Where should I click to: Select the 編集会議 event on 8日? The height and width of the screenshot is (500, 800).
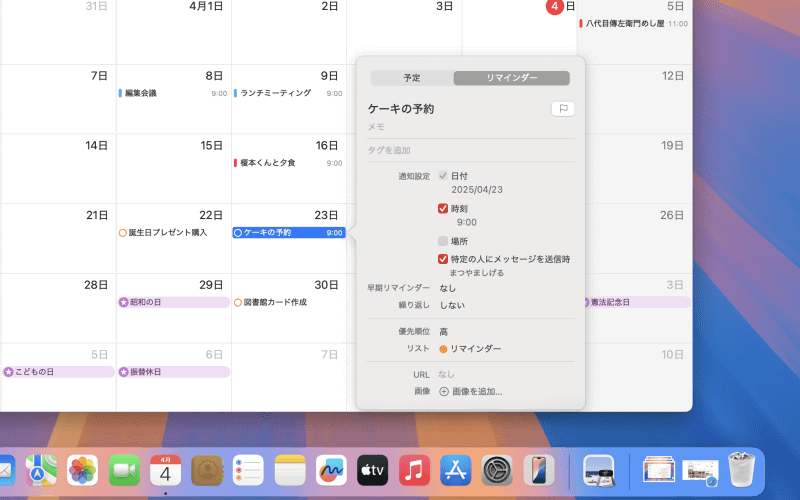click(173, 93)
